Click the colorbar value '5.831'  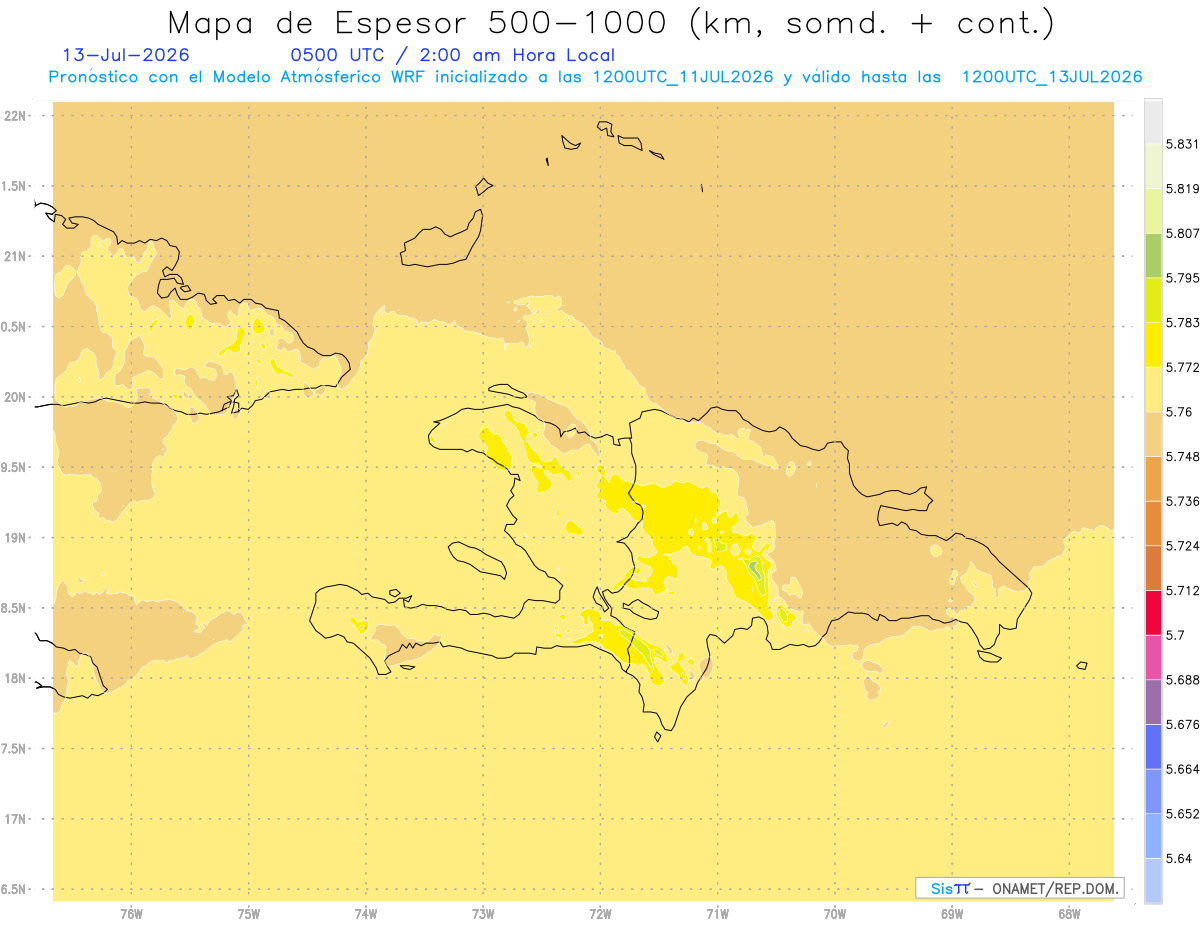[1182, 144]
